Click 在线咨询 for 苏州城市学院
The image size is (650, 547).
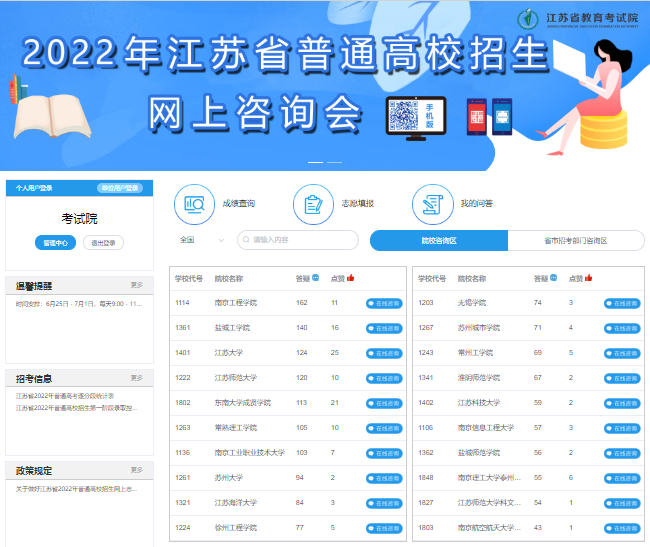622,329
